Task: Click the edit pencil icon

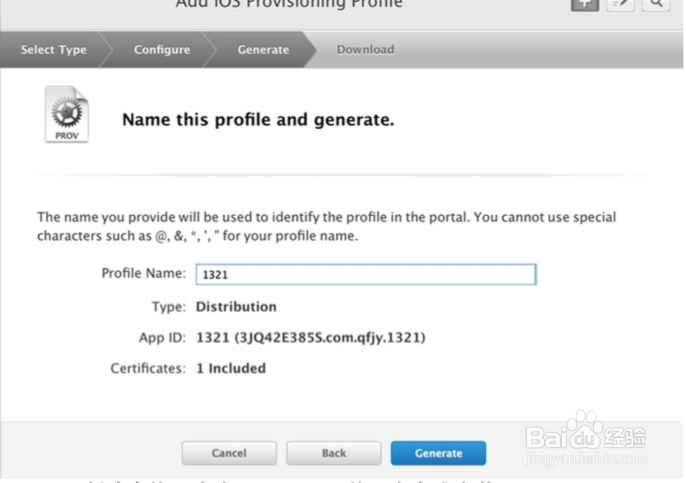Action: 620,5
